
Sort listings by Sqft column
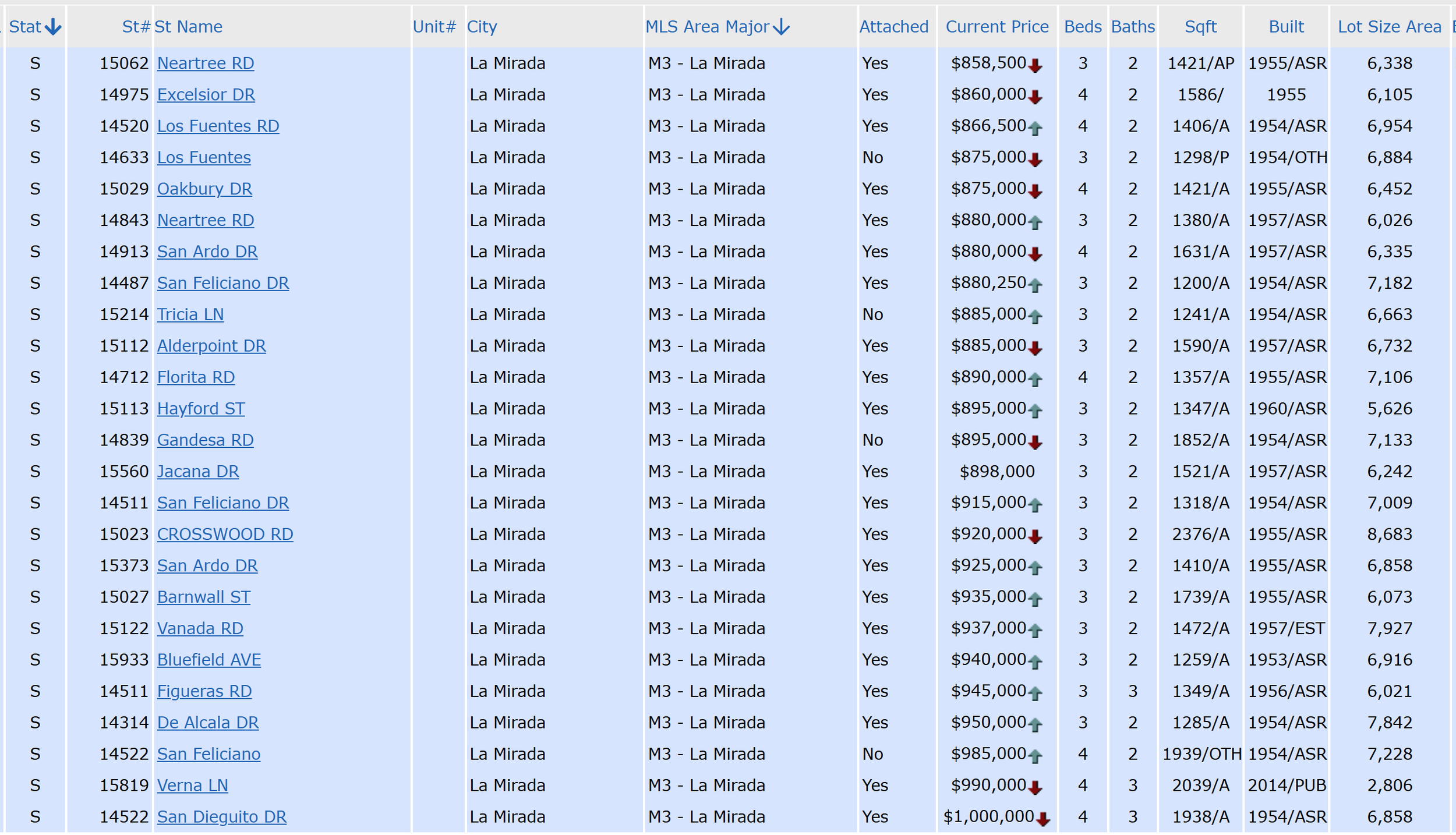coord(1200,27)
